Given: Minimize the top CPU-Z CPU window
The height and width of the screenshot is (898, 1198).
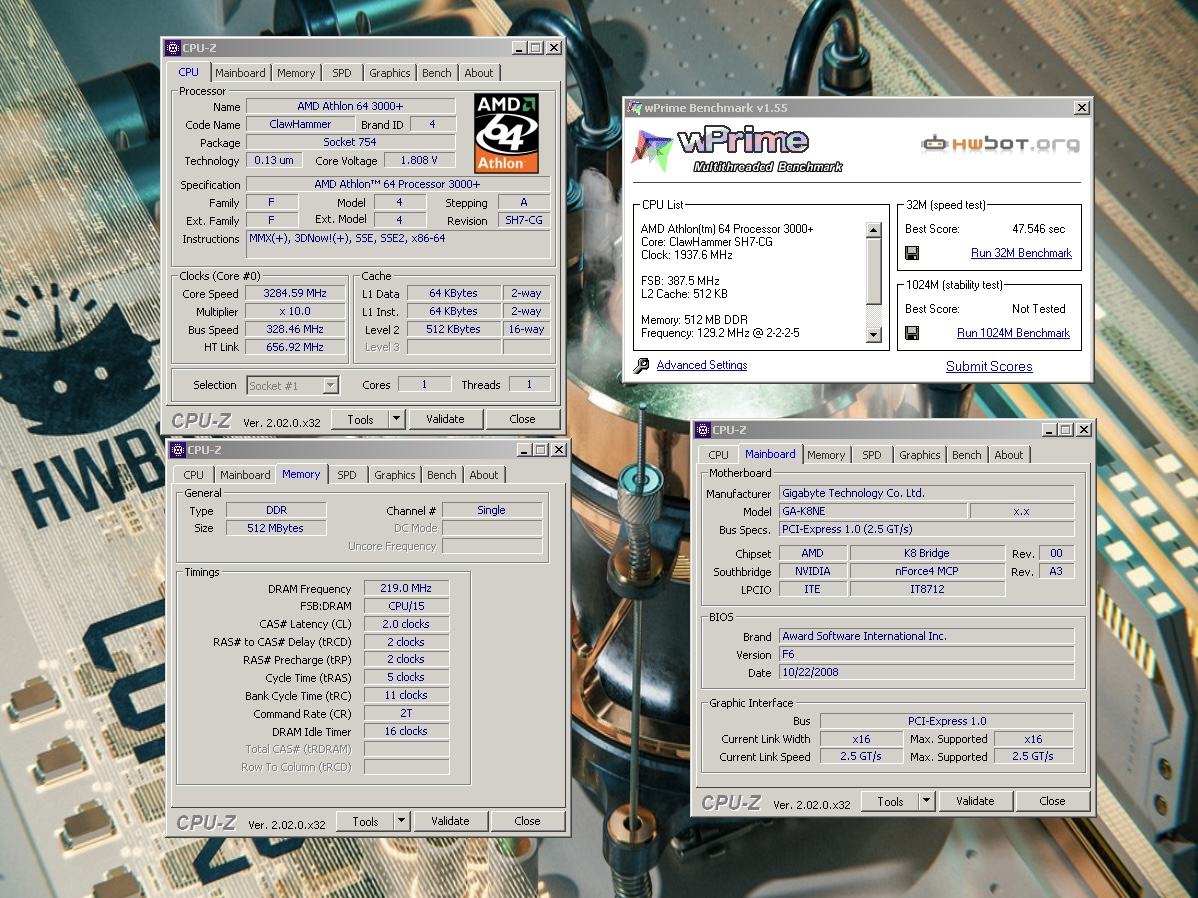Looking at the screenshot, I should pos(519,47).
